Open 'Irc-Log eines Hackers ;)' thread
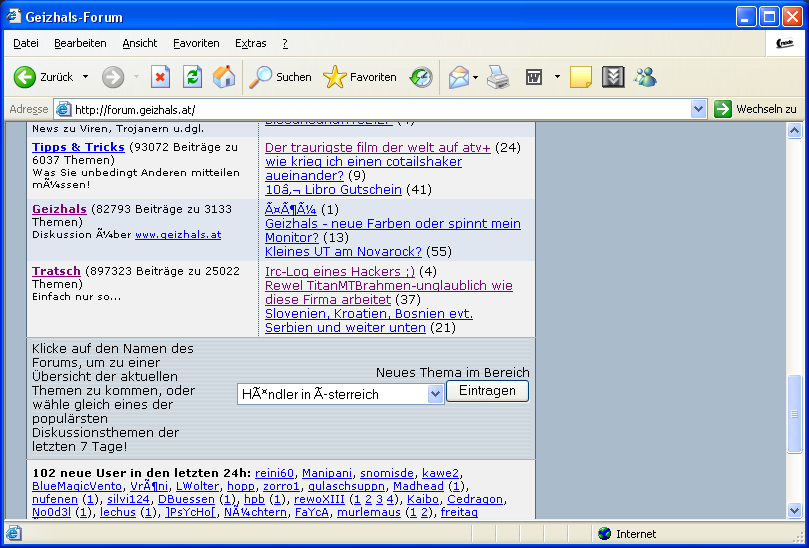This screenshot has height=548, width=809. 340,271
